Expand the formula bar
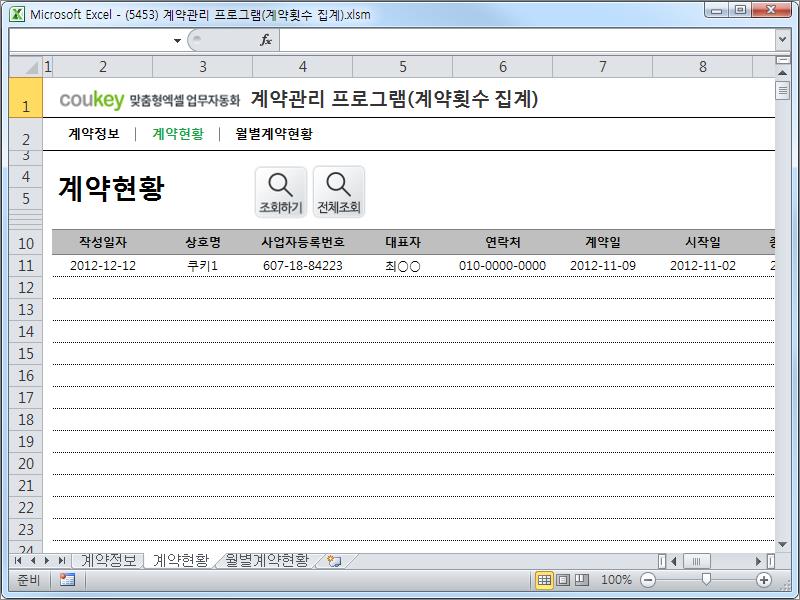This screenshot has width=800, height=600. click(x=782, y=39)
